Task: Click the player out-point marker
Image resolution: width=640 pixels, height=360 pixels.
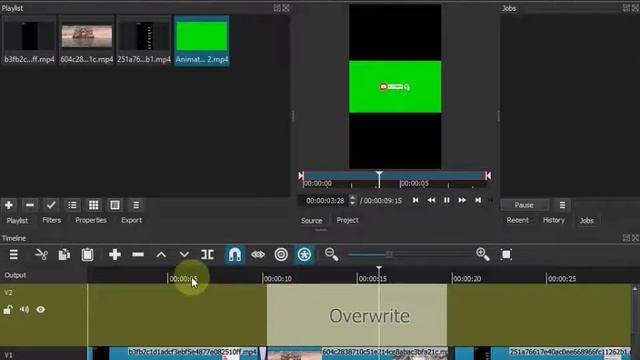Action: [x=488, y=176]
